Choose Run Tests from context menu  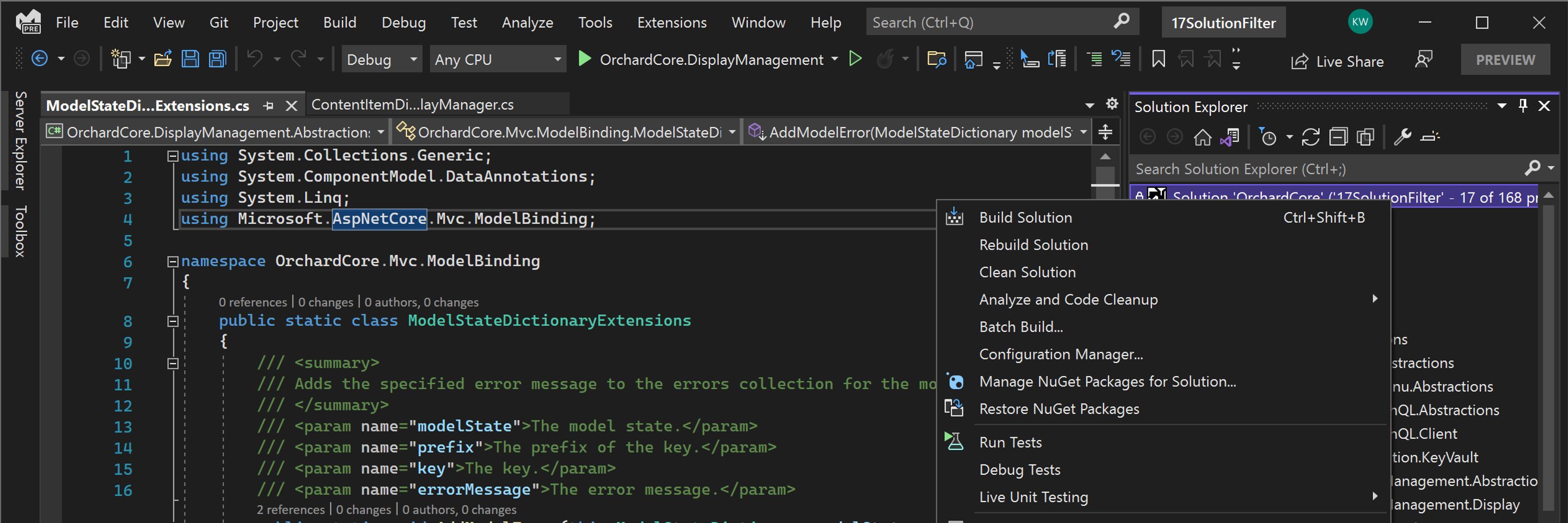click(1162, 442)
